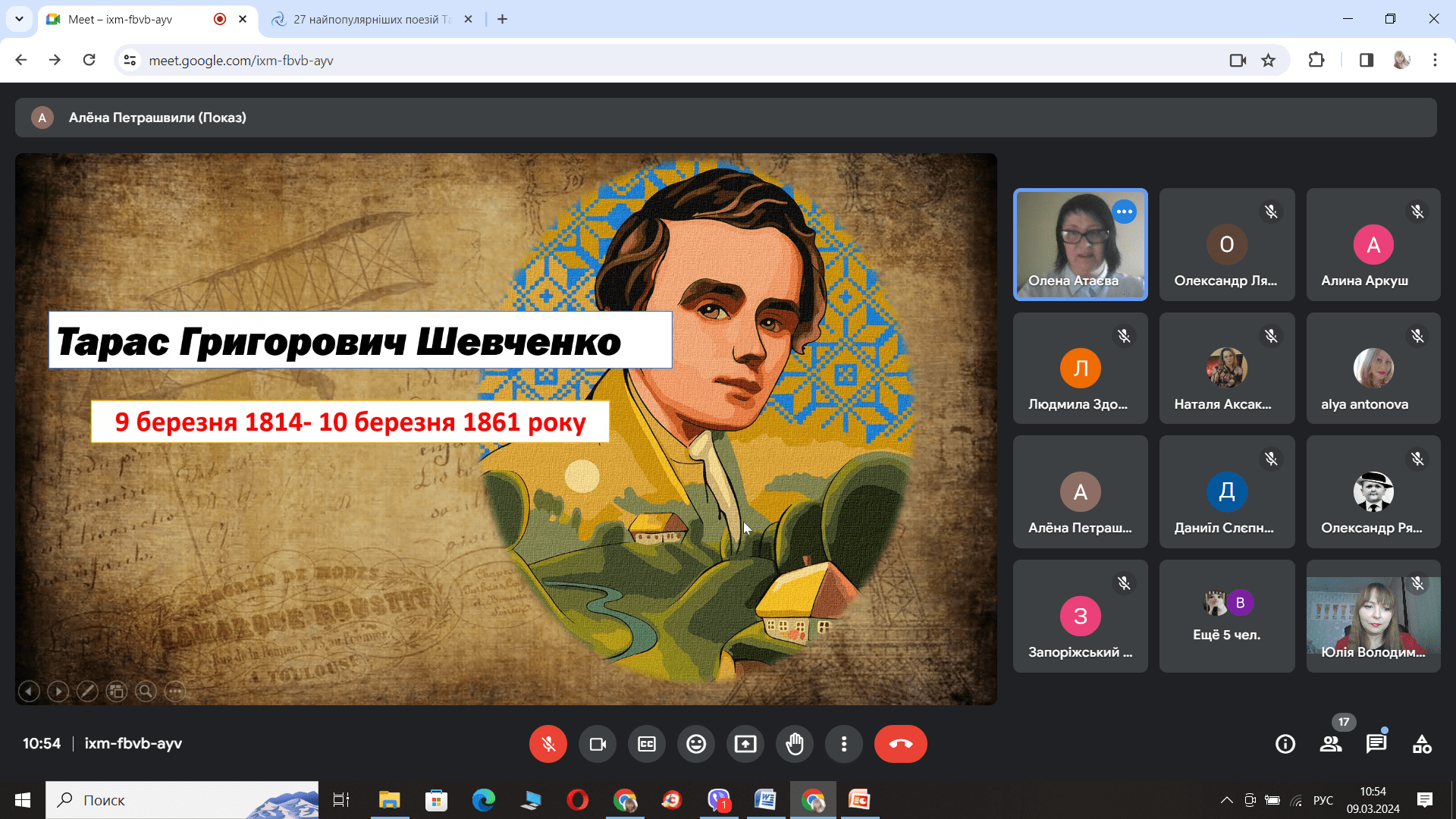1456x819 pixels.
Task: Toggle the microphone mute button
Action: click(548, 744)
